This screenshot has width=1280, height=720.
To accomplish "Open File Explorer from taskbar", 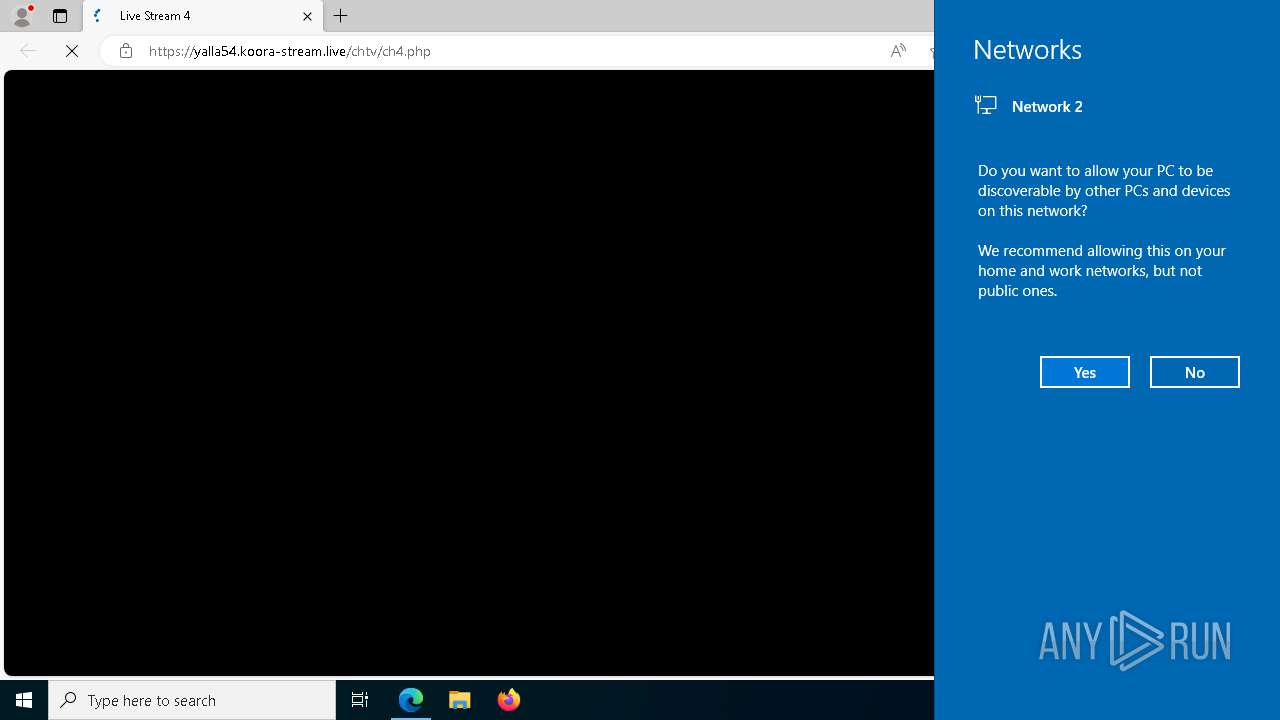I will pyautogui.click(x=460, y=700).
